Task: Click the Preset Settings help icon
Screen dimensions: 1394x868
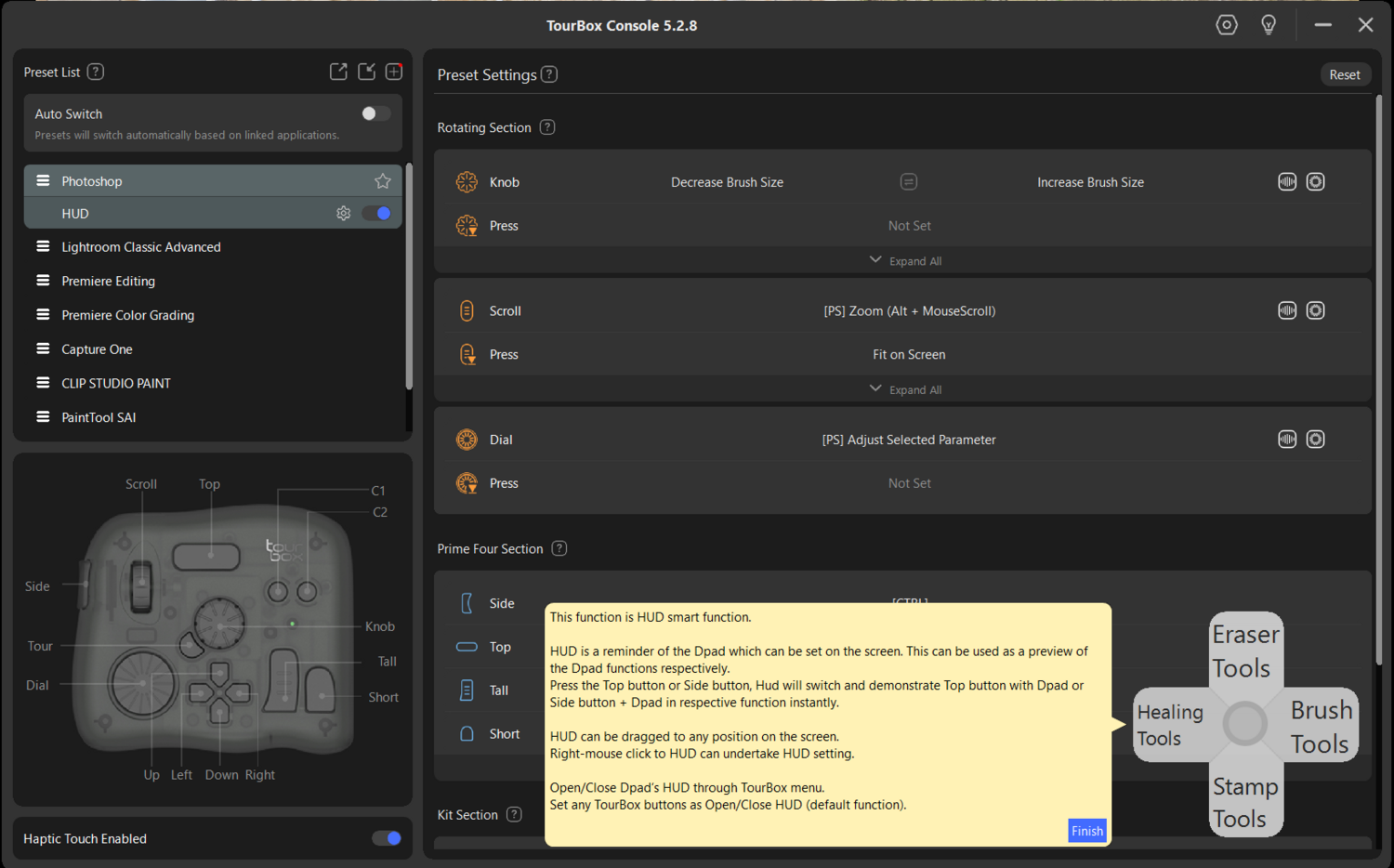Action: [x=549, y=74]
